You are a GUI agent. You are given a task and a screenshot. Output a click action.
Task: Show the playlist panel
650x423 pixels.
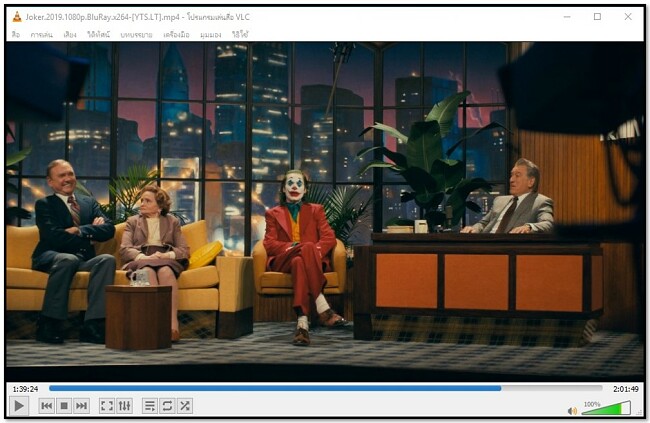[150, 406]
